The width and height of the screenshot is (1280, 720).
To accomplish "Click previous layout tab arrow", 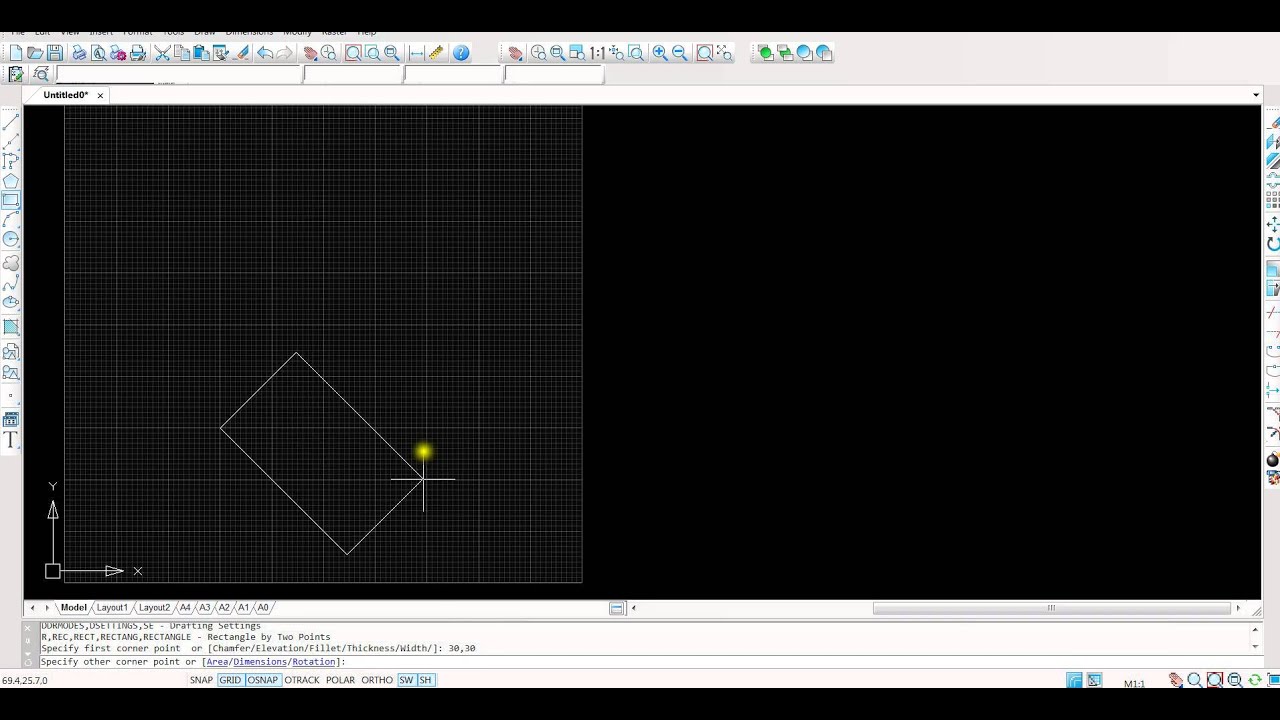I will 32,608.
